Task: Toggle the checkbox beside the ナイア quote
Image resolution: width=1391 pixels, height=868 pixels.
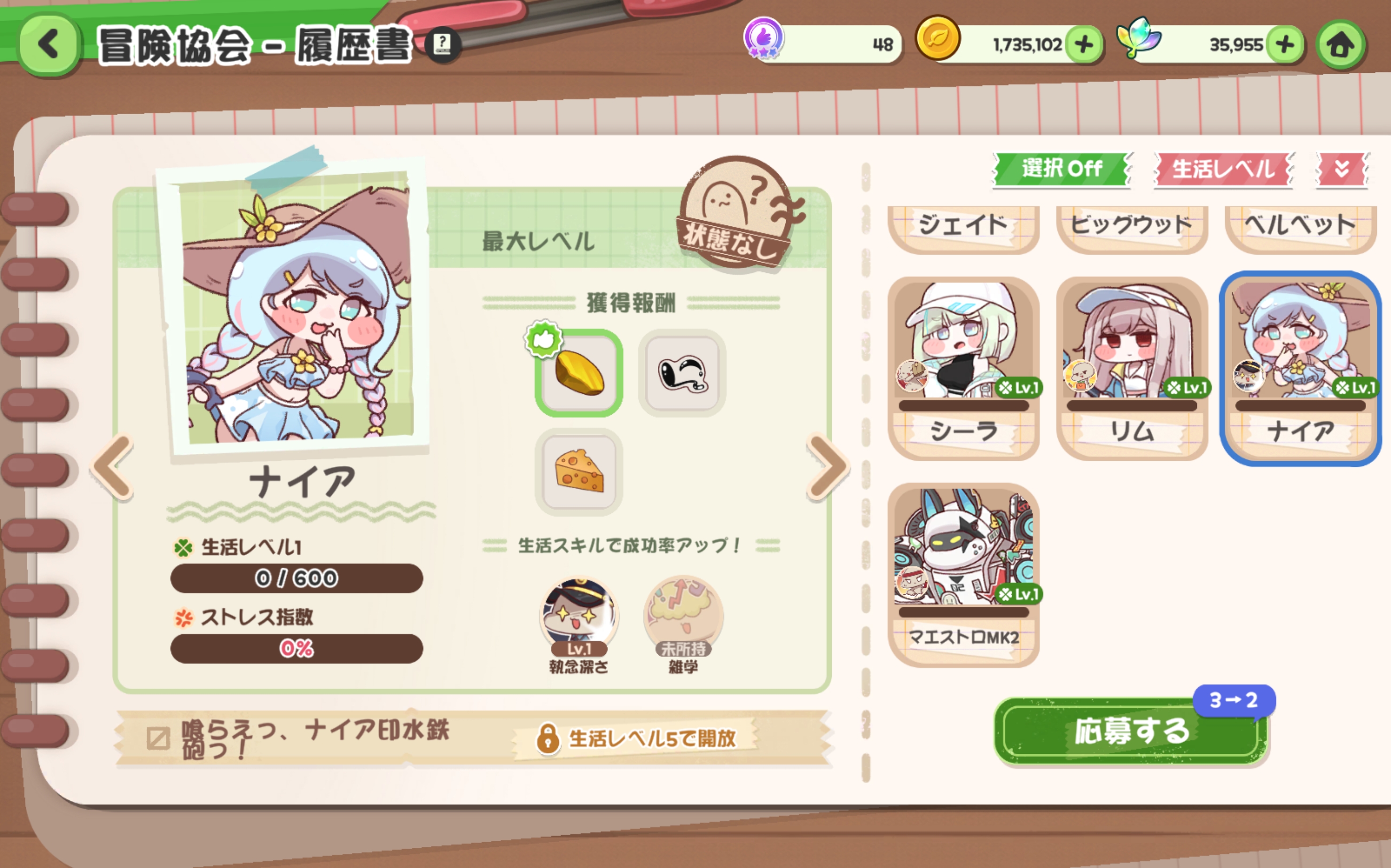Action: pyautogui.click(x=158, y=738)
